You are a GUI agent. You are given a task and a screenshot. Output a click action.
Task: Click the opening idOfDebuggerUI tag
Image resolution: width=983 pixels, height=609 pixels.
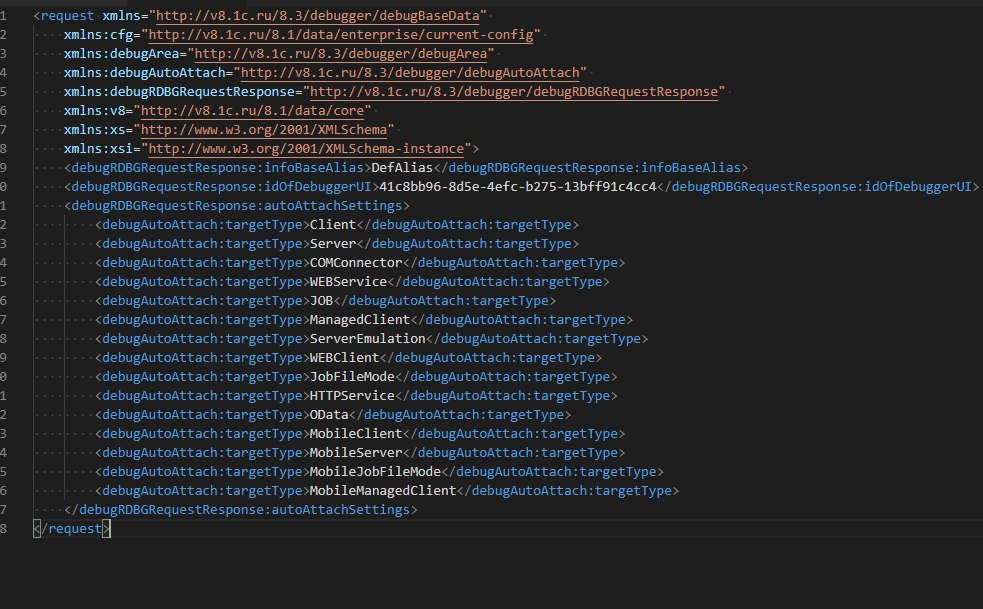[x=221, y=186]
